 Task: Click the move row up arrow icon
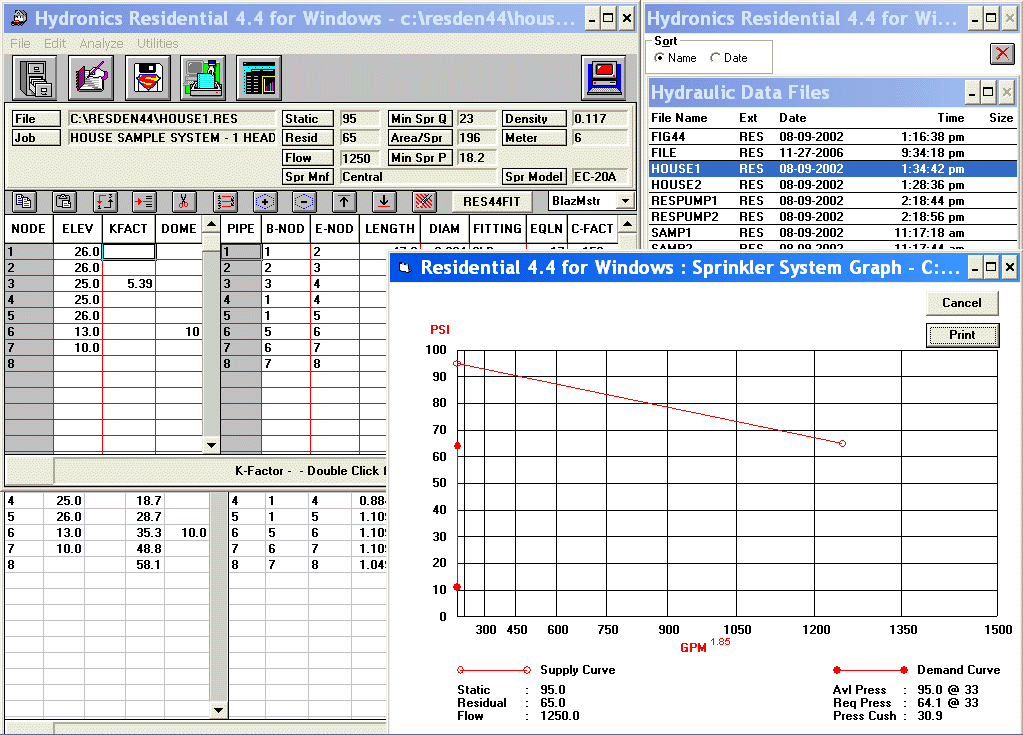[x=343, y=201]
